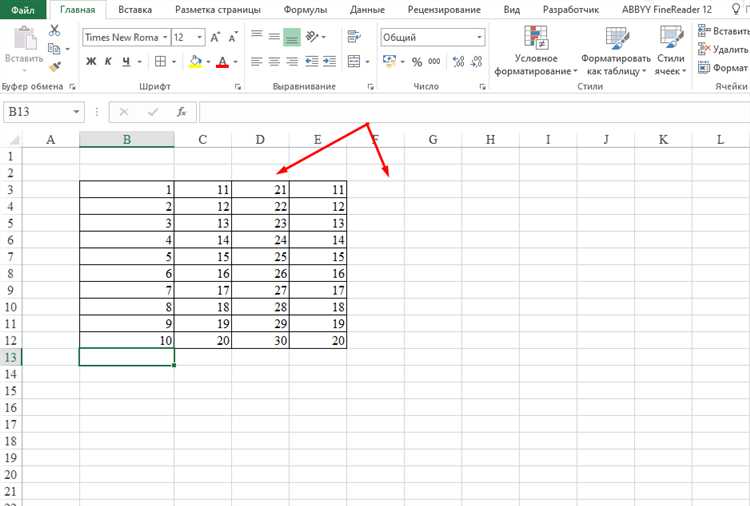Open Insert Function fx button
The width and height of the screenshot is (750, 506).
coord(181,112)
